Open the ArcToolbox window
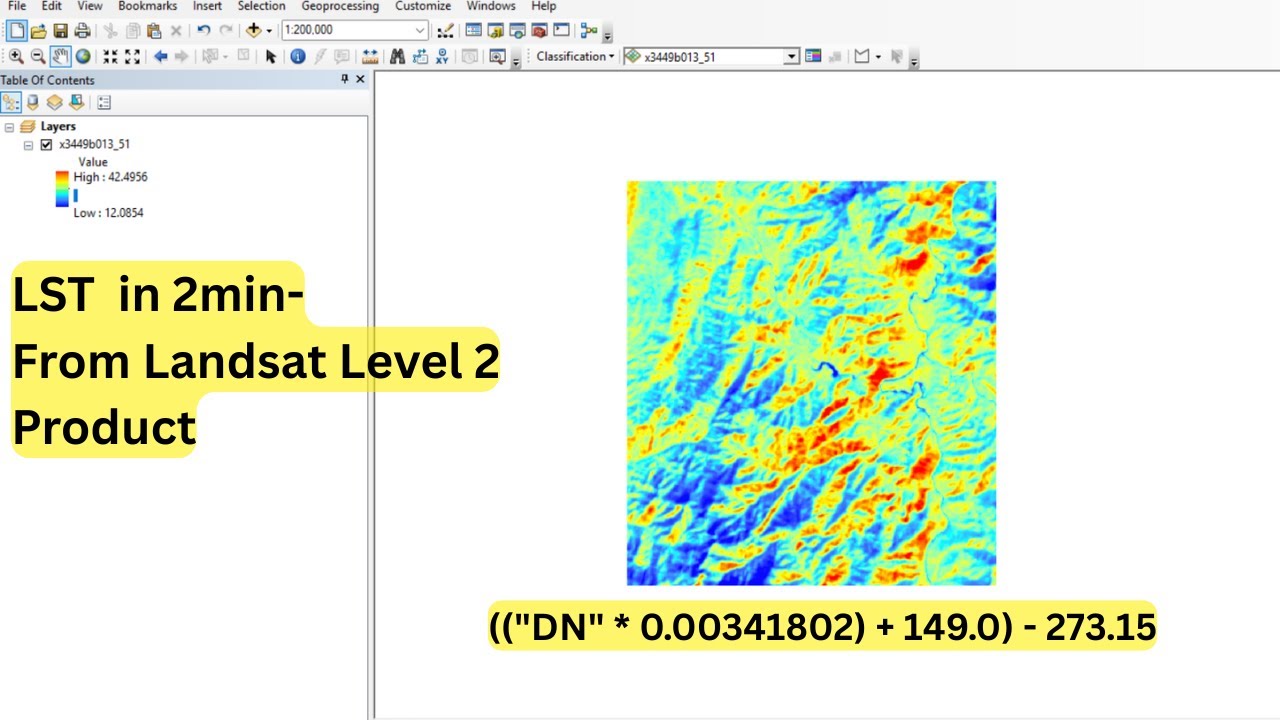Viewport: 1280px width, 720px height. [x=540, y=31]
